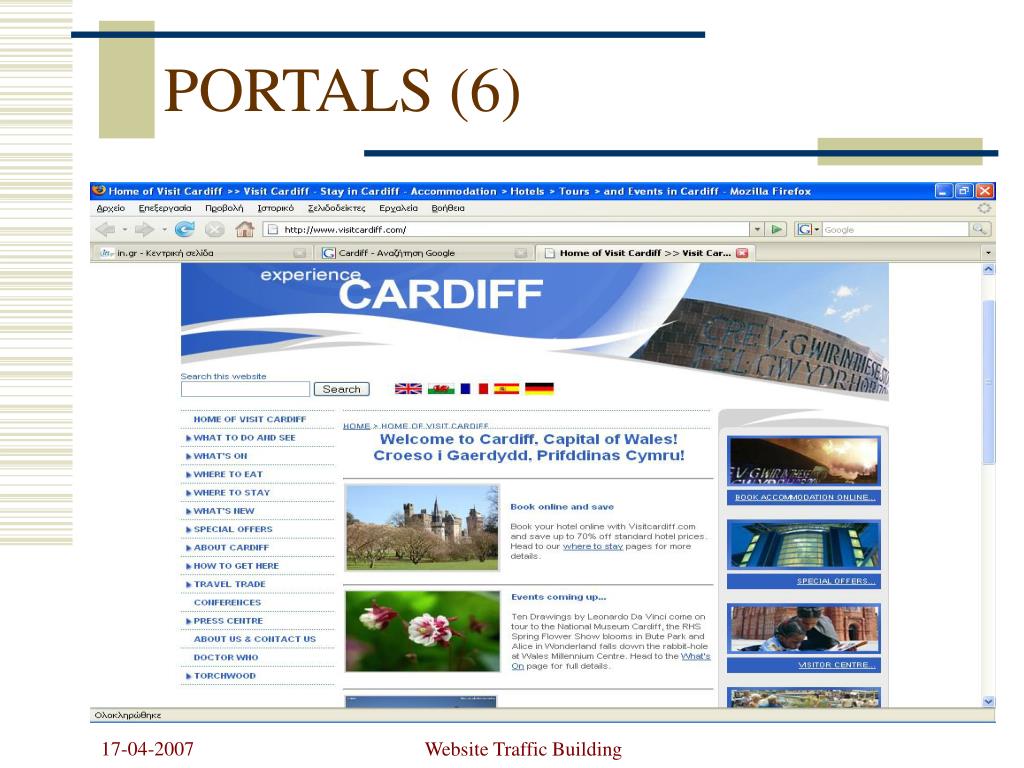Image resolution: width=1024 pixels, height=768 pixels.
Task: Open the list all tabs dropdown
Action: coord(988,253)
